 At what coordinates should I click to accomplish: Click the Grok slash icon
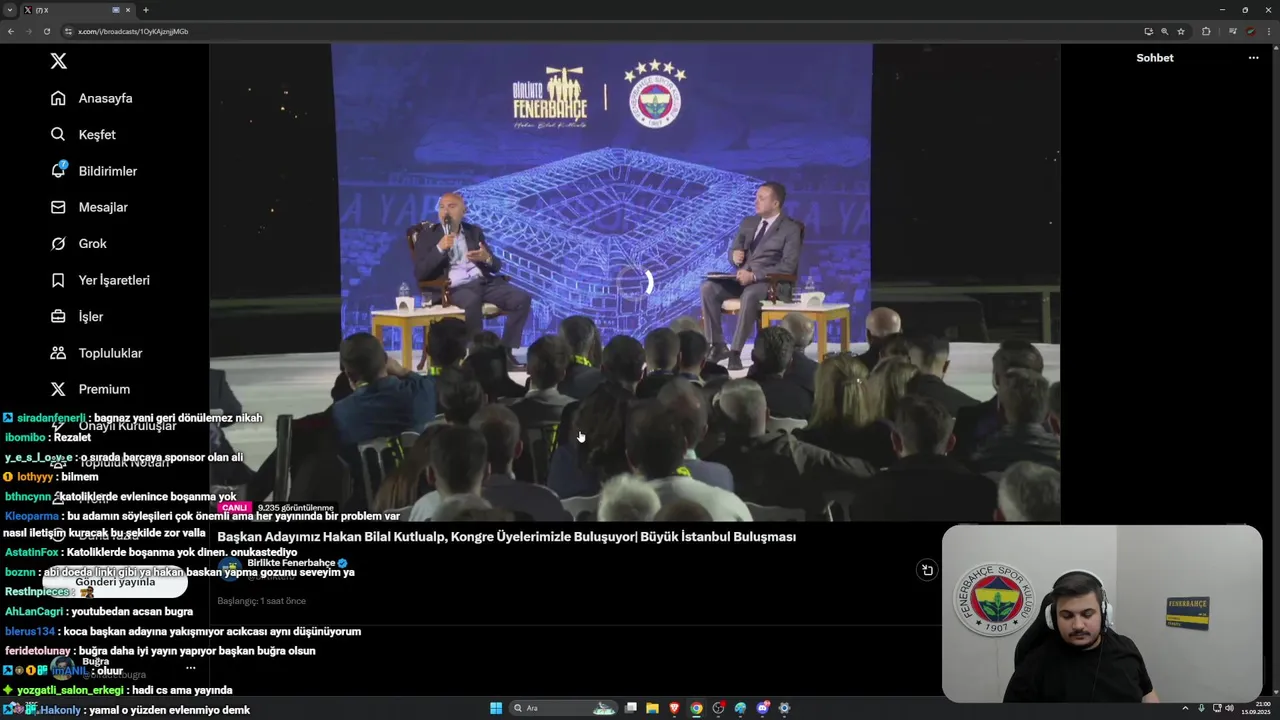click(58, 243)
